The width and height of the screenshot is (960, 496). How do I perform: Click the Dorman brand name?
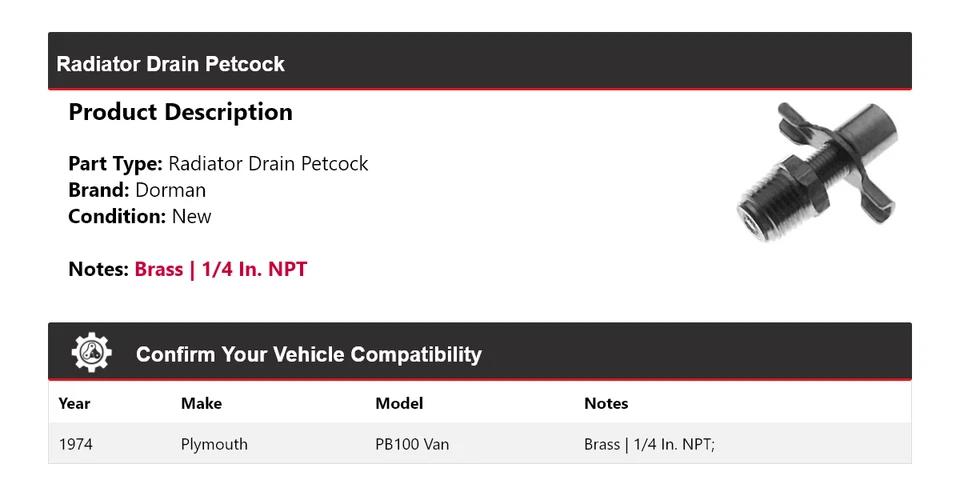171,190
